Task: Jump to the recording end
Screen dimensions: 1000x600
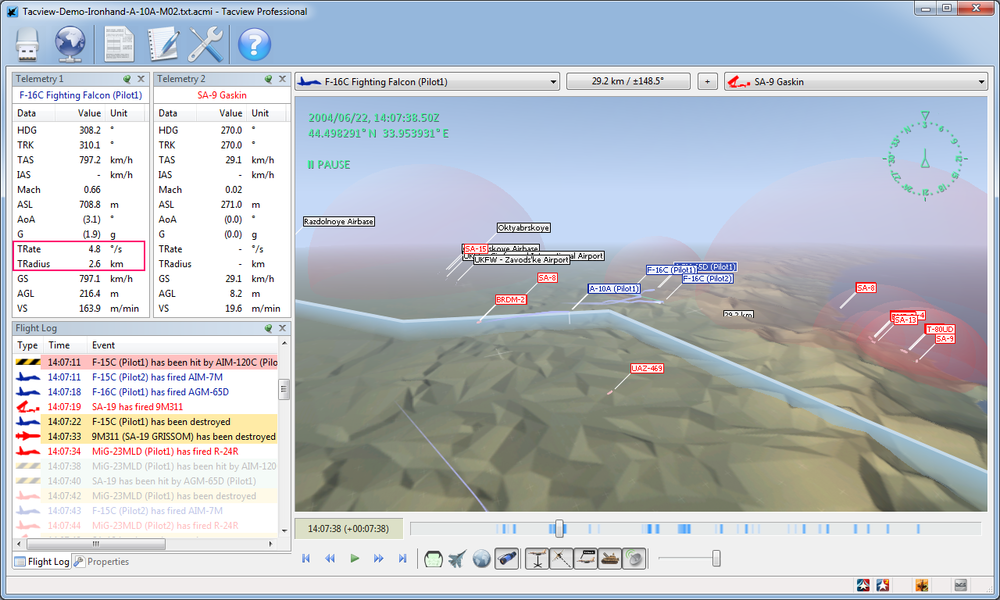Action: pyautogui.click(x=402, y=559)
